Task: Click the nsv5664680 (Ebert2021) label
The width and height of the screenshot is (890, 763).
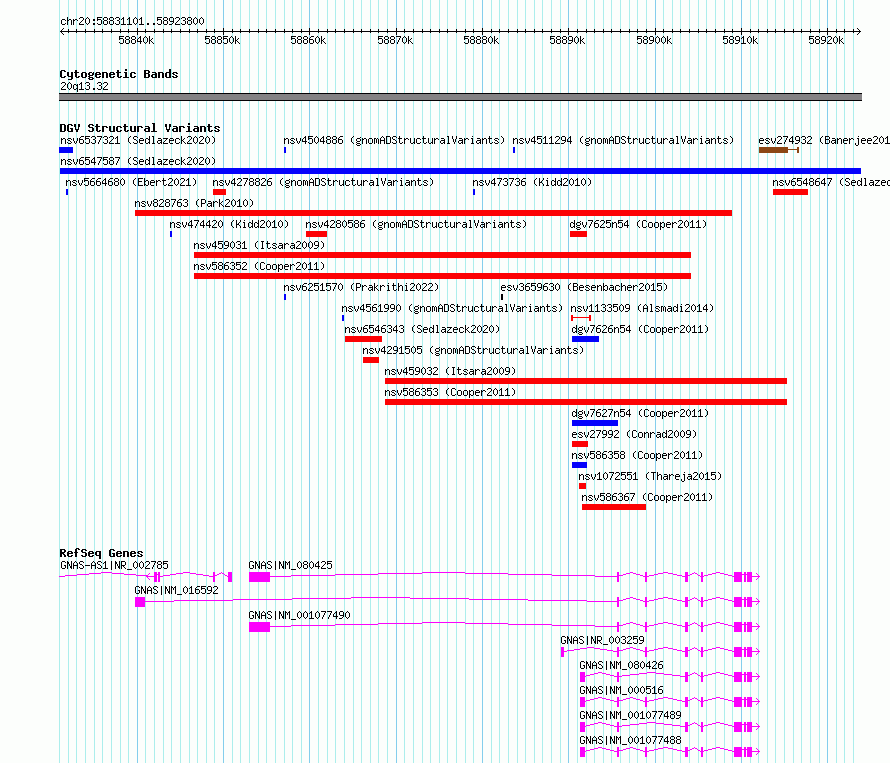Action: click(x=131, y=182)
